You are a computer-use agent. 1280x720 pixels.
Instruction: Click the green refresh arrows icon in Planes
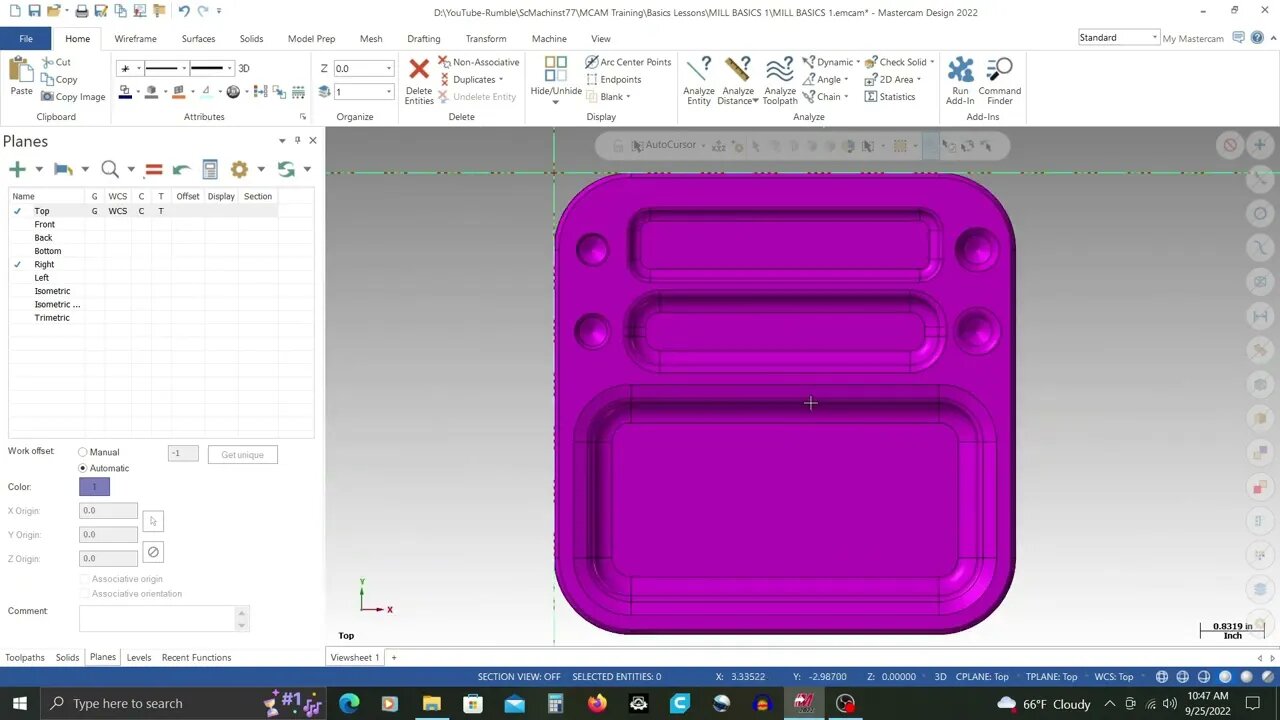[287, 170]
